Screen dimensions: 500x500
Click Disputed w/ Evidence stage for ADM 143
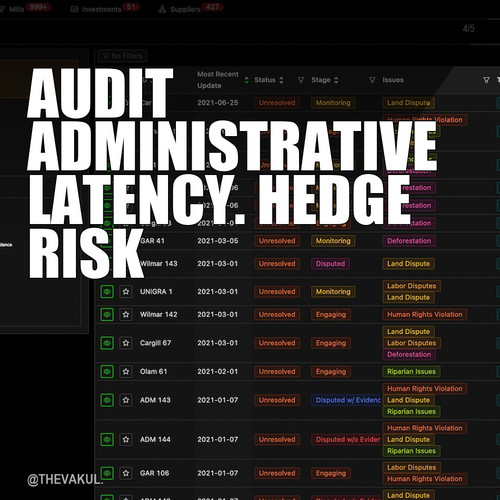tap(346, 400)
